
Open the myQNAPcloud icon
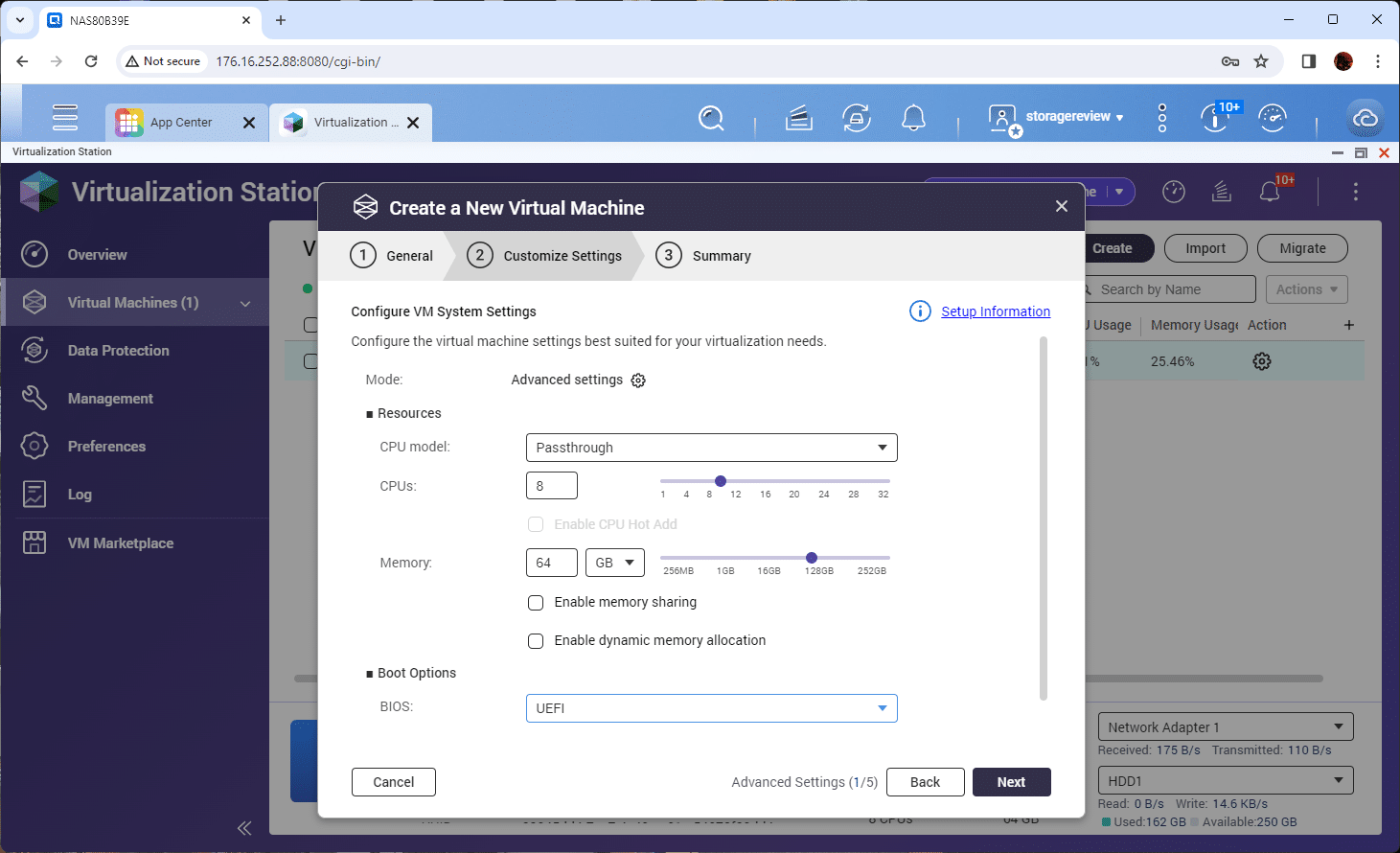(1365, 118)
